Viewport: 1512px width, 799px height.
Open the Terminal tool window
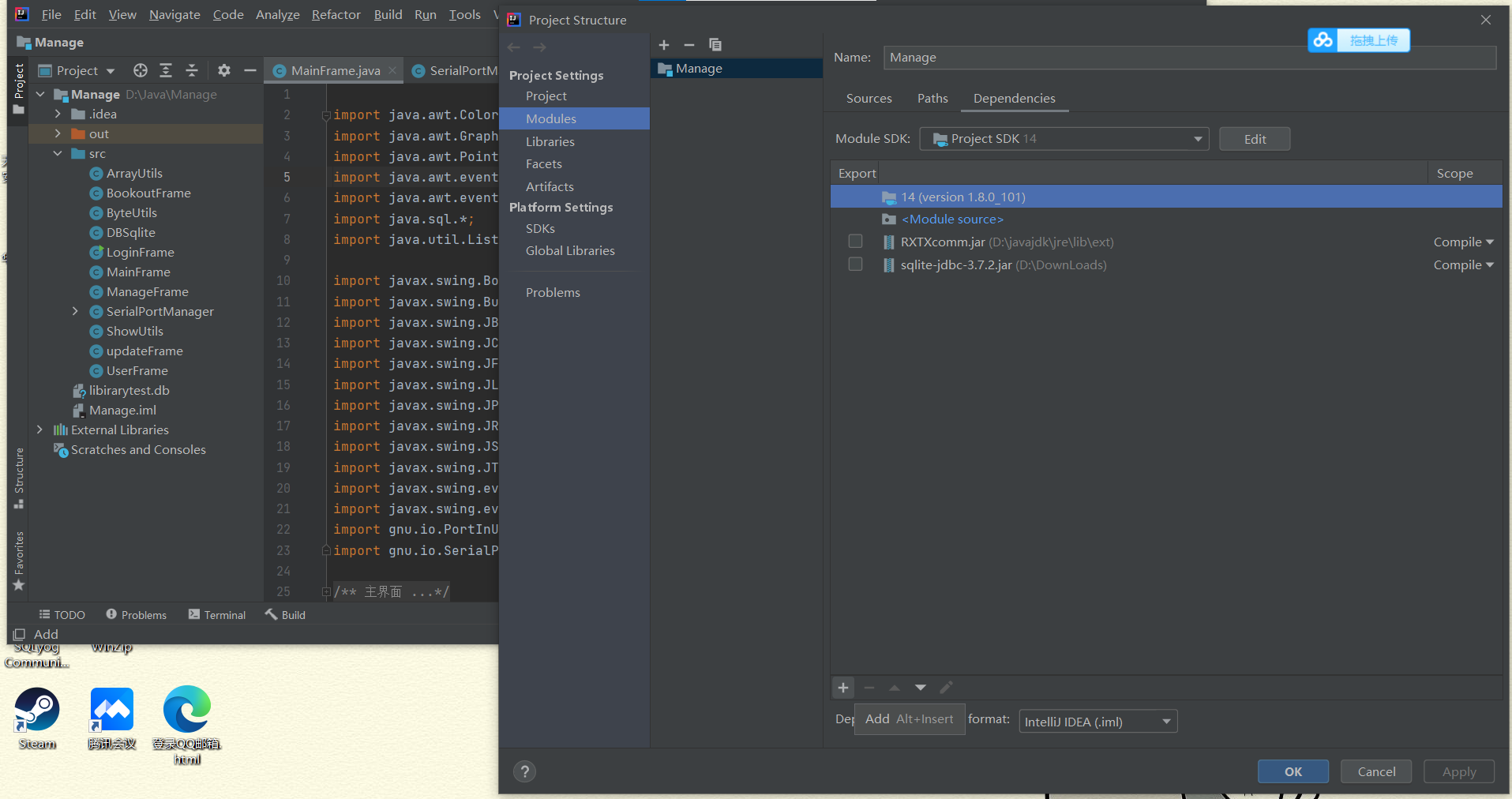(217, 615)
